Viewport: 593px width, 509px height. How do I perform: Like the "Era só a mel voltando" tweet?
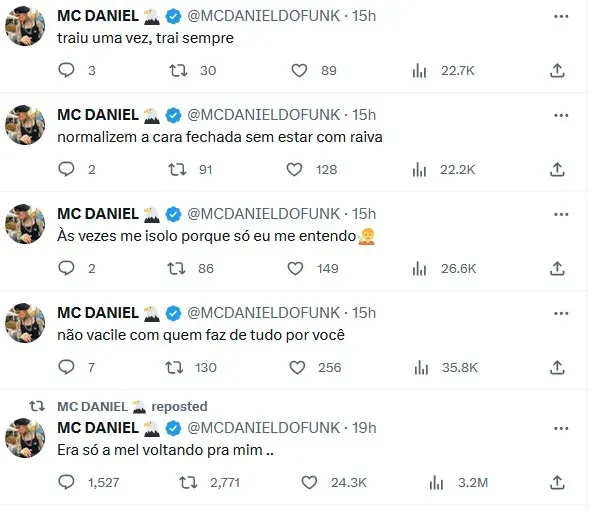point(309,483)
